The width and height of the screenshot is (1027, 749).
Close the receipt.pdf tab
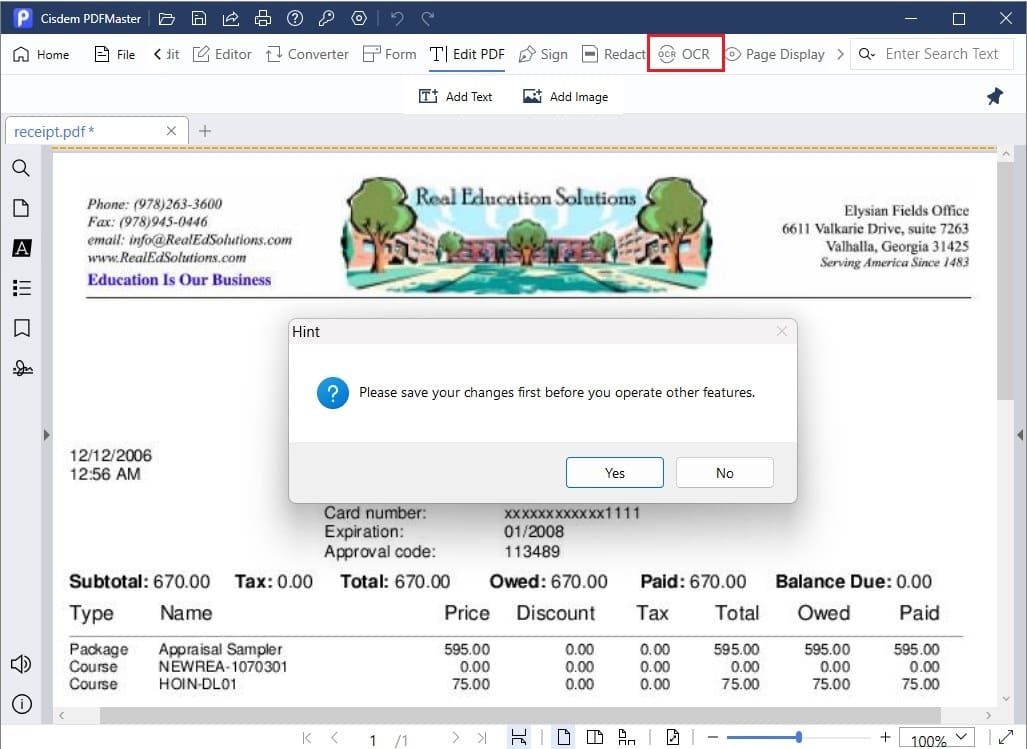[x=171, y=131]
